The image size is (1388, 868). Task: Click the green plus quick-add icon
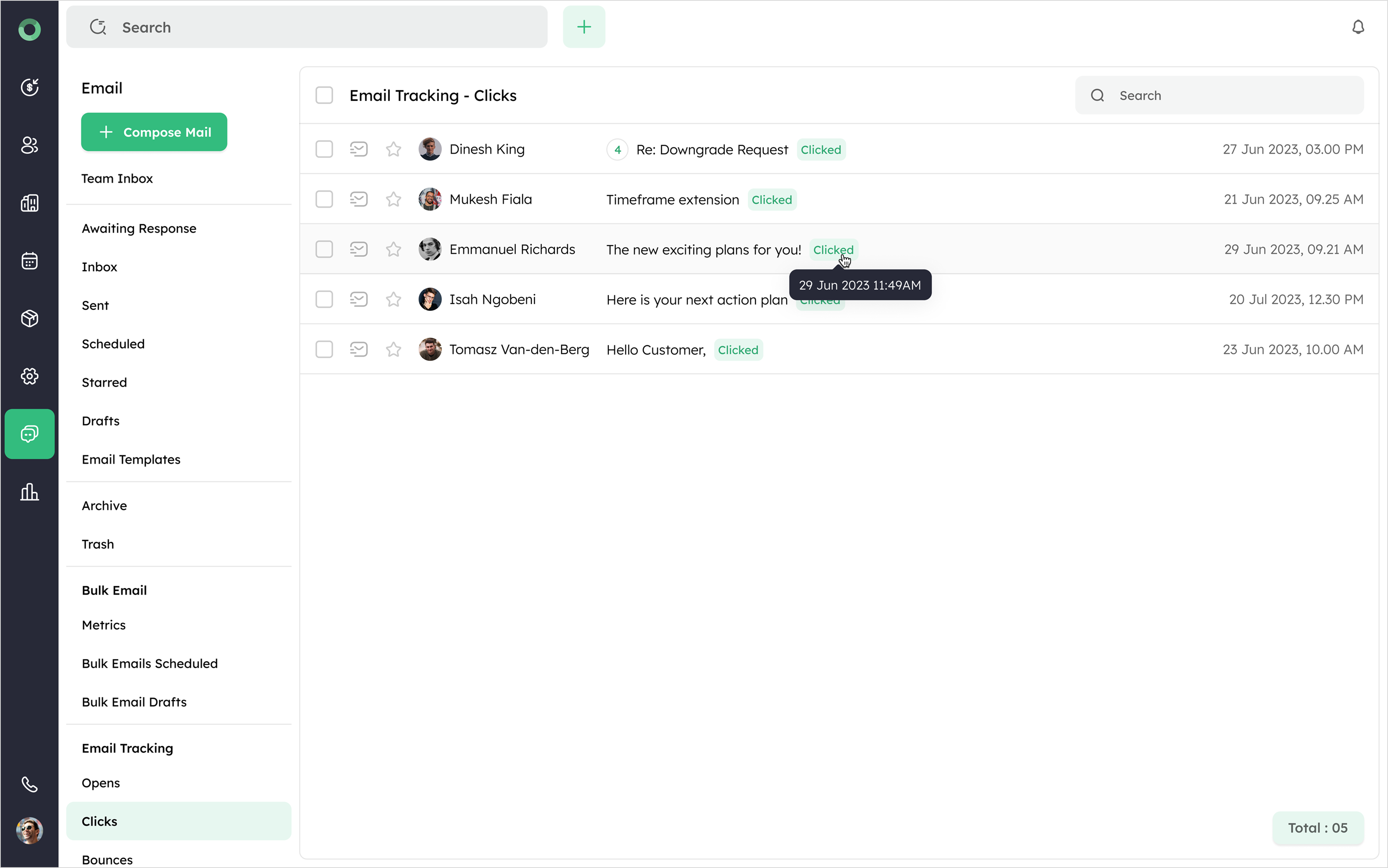(584, 27)
